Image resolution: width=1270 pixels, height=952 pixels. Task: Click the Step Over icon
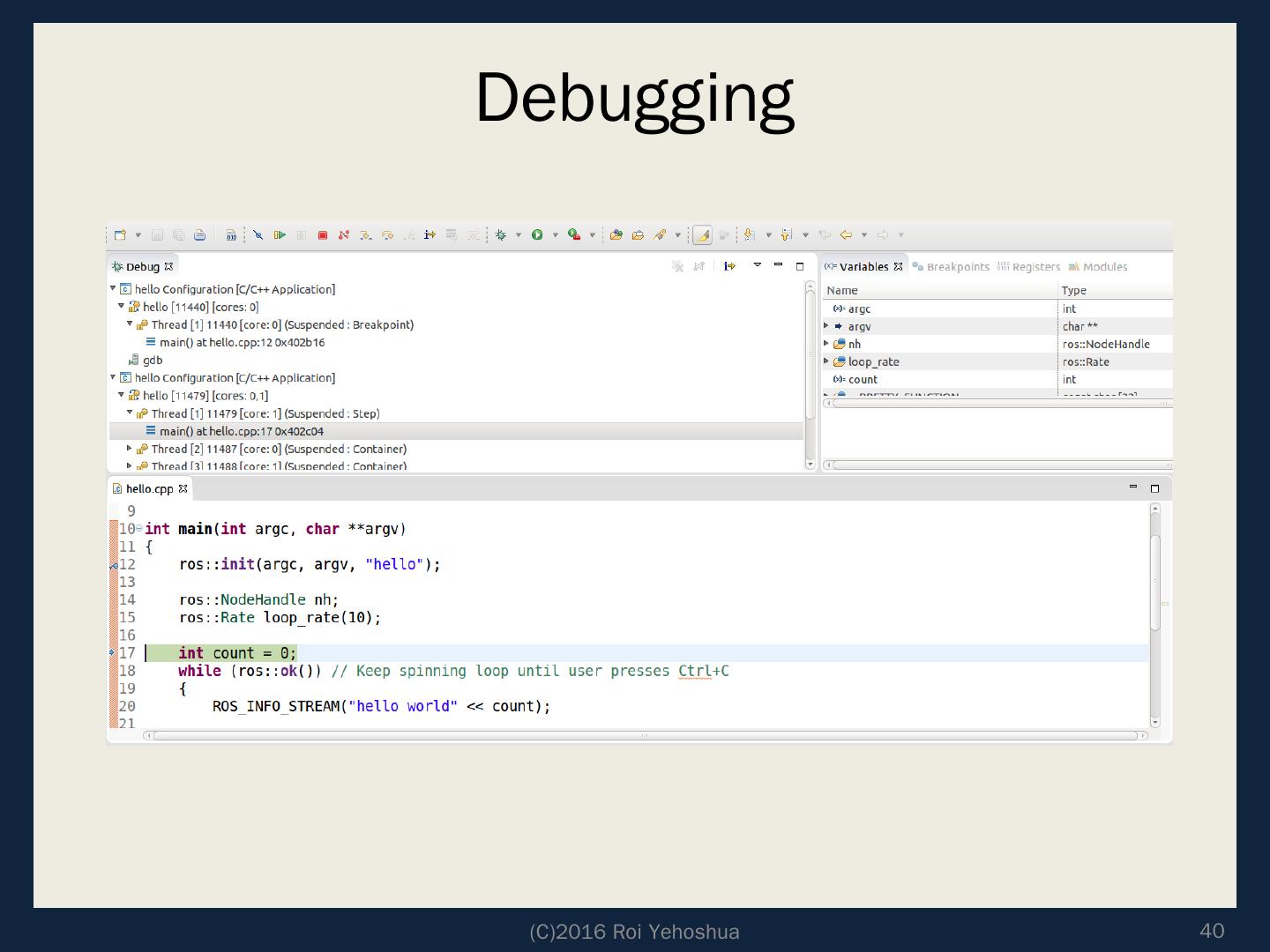[387, 235]
